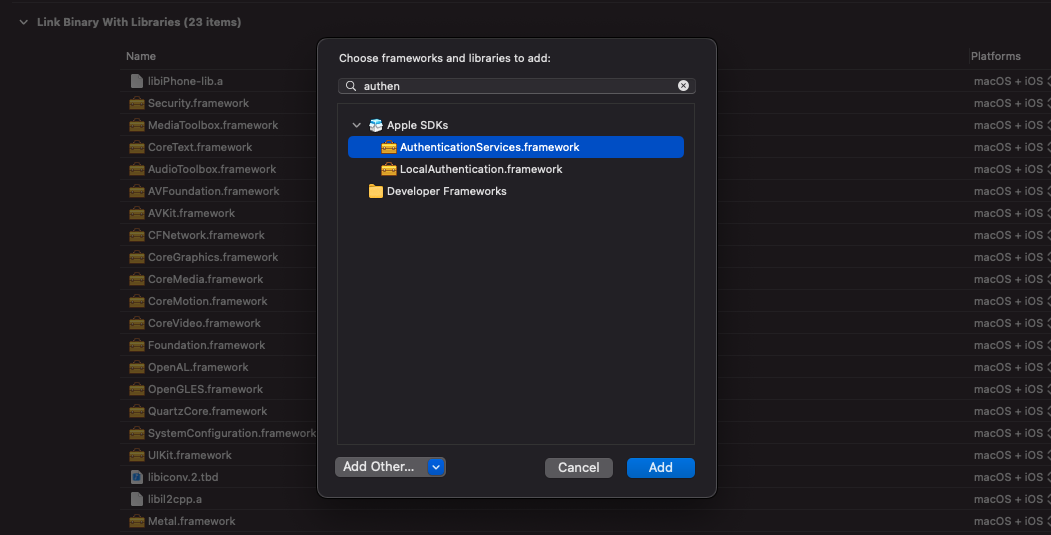Click the UIKit.framework toolbox icon
The width and height of the screenshot is (1051, 535).
pos(137,455)
